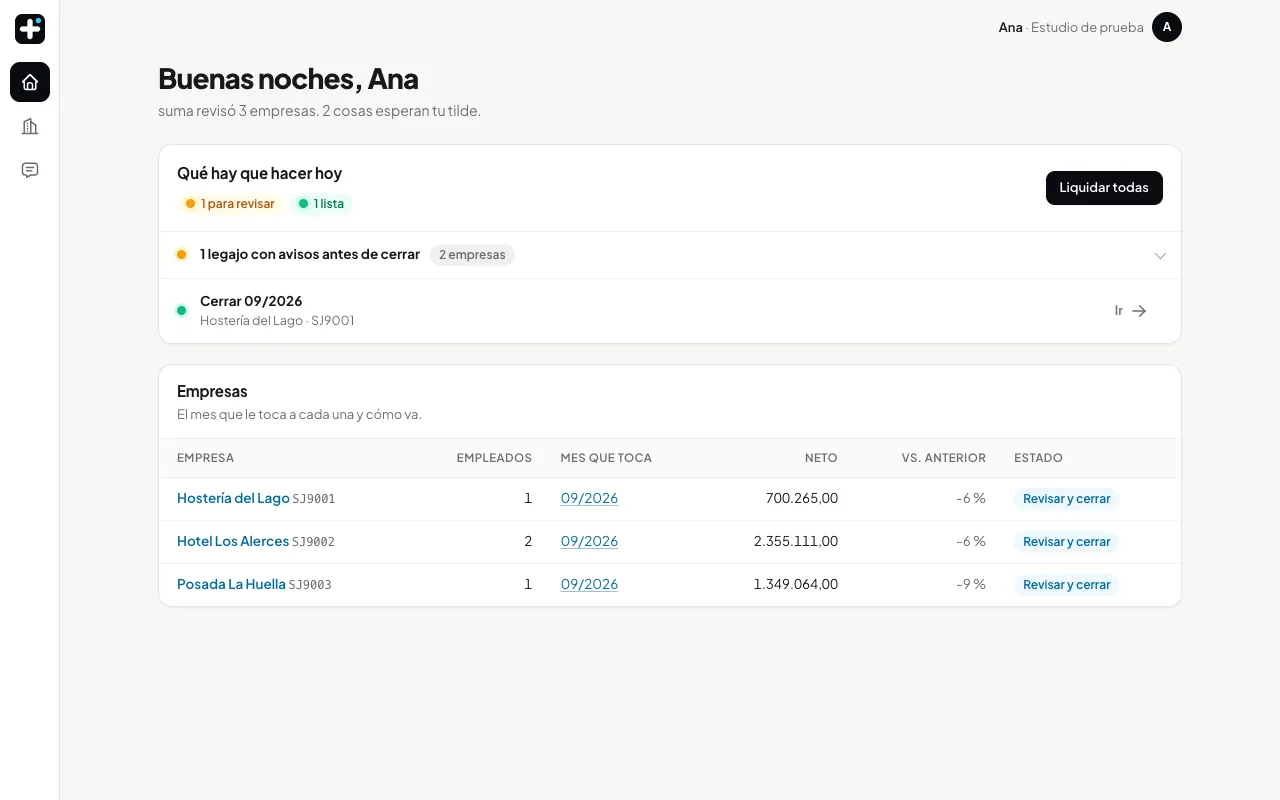The image size is (1280, 800).
Task: Click the NETO column header
Action: (x=821, y=458)
